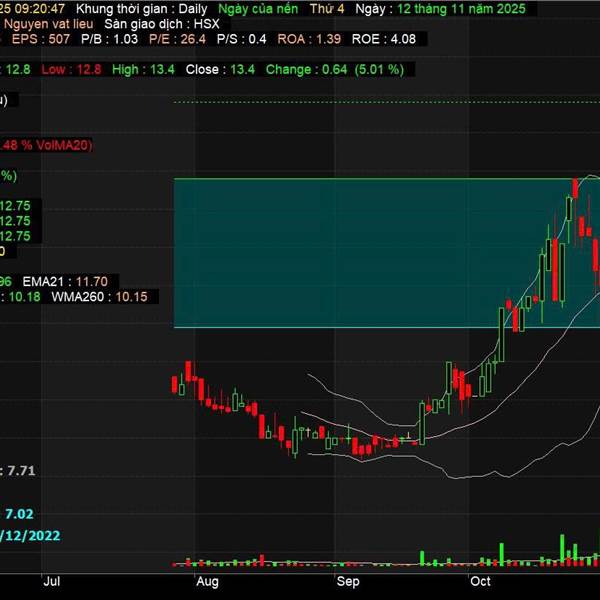The height and width of the screenshot is (600, 600).
Task: Select the 'Ngày của nến' text
Action: tap(258, 9)
